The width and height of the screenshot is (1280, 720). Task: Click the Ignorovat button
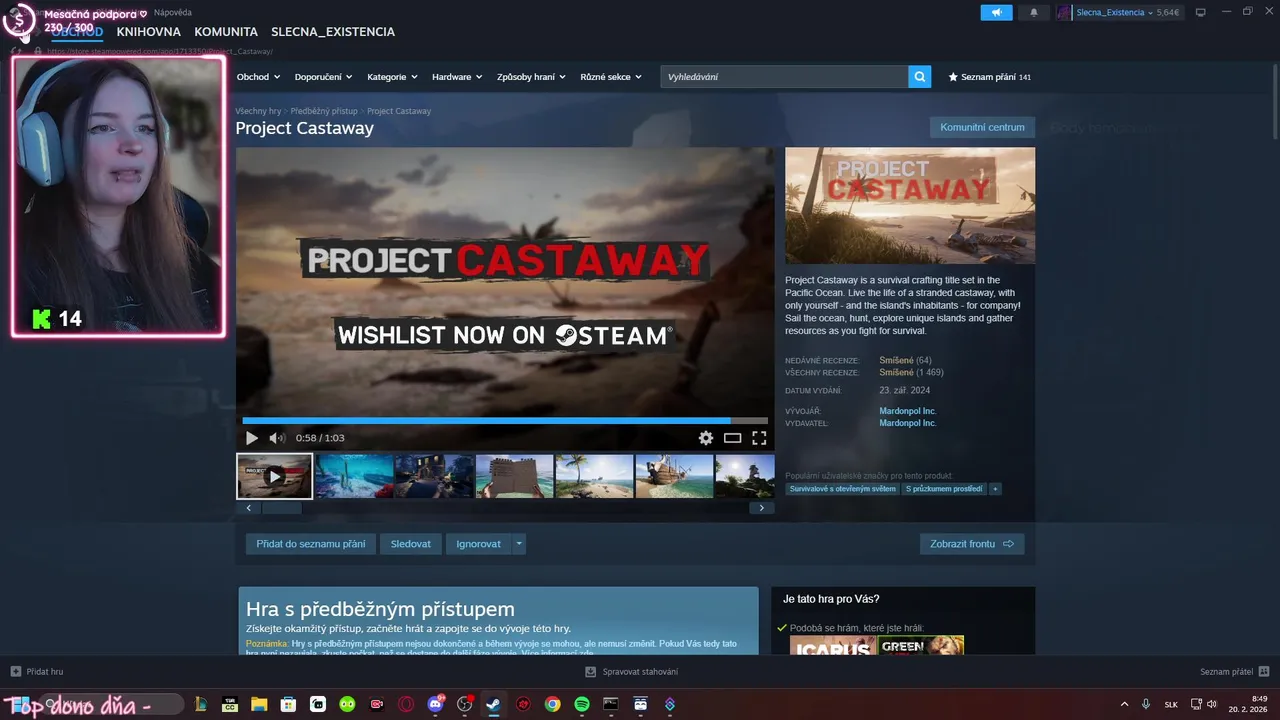coord(478,544)
